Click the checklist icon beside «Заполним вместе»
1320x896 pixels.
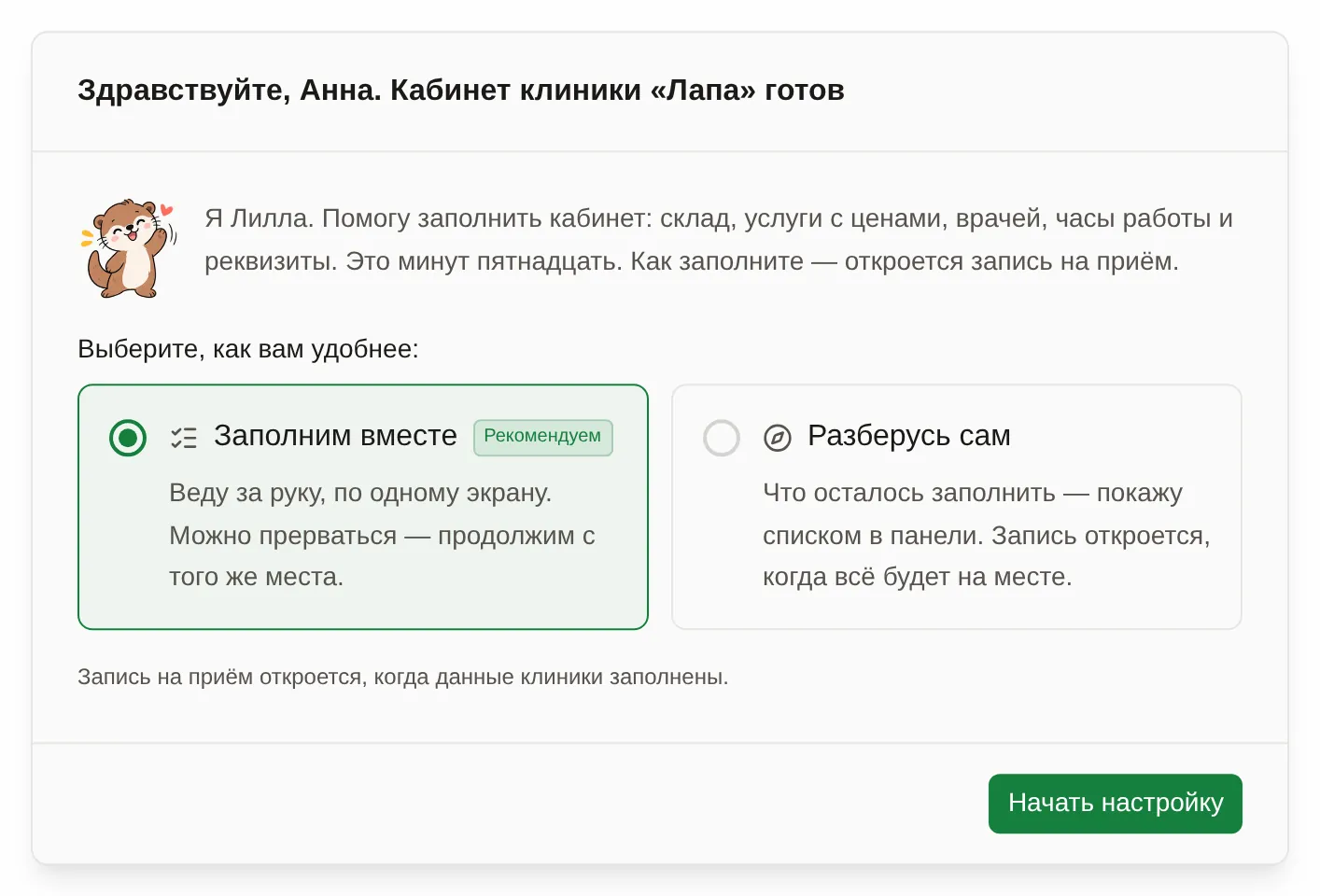184,438
